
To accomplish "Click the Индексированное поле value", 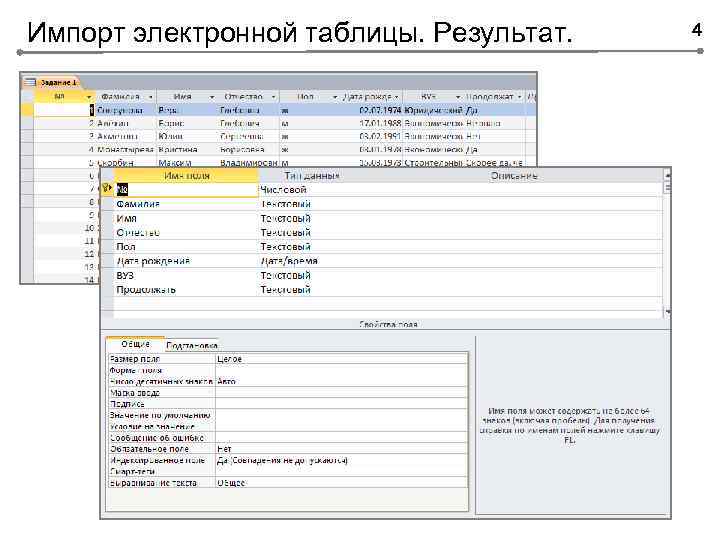I will 342,460.
